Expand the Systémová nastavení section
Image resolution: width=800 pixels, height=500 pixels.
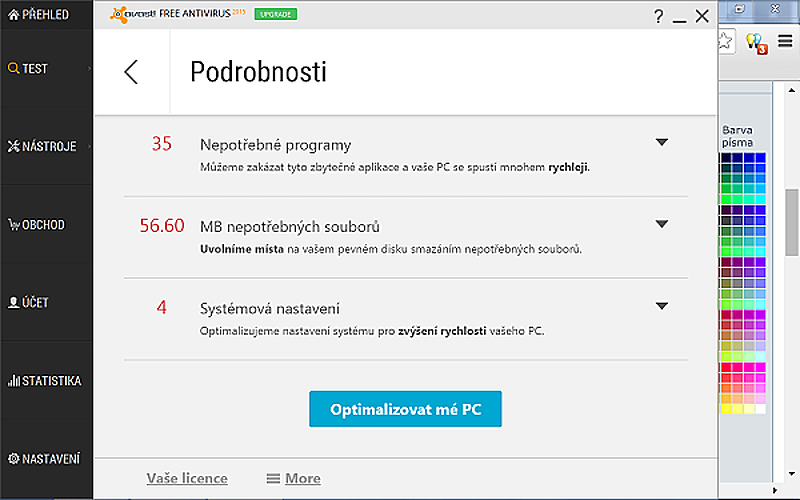(x=661, y=307)
